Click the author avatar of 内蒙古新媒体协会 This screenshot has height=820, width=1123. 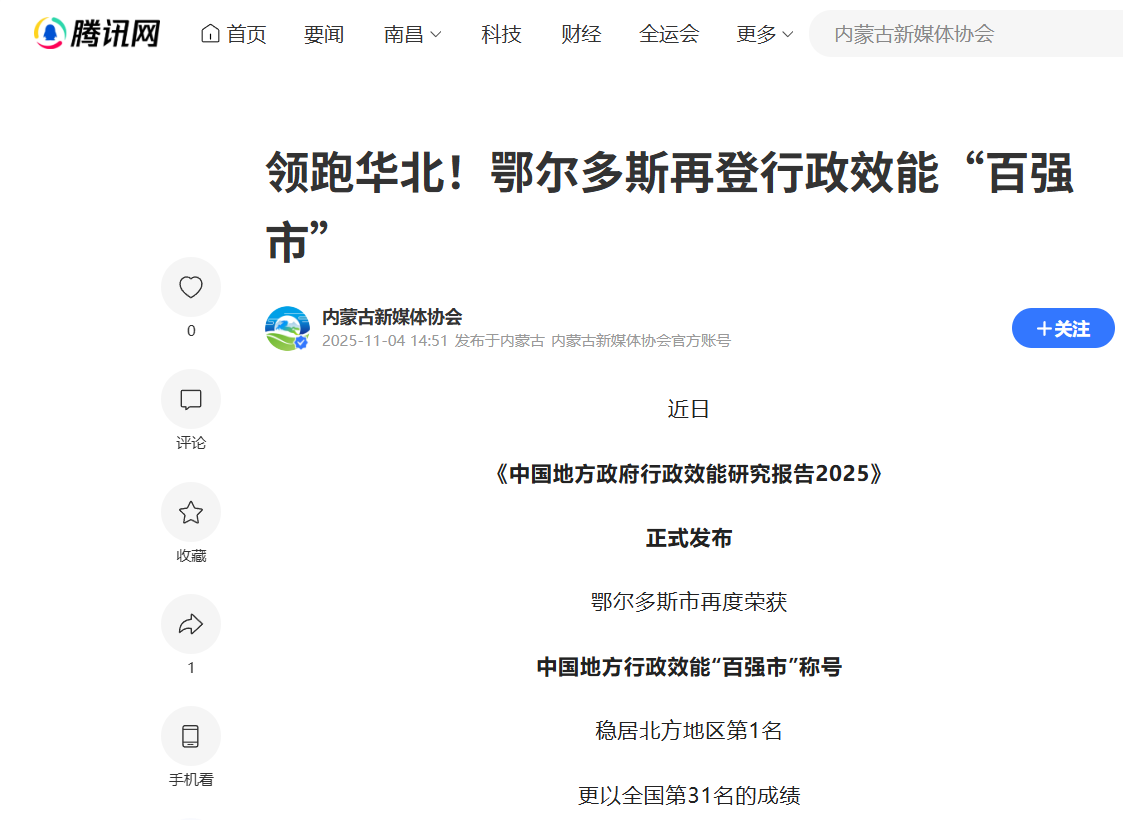287,328
